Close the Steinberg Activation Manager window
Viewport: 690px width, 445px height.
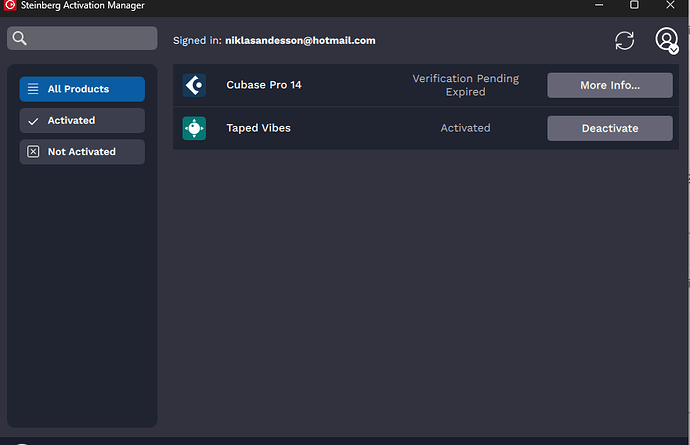point(670,6)
